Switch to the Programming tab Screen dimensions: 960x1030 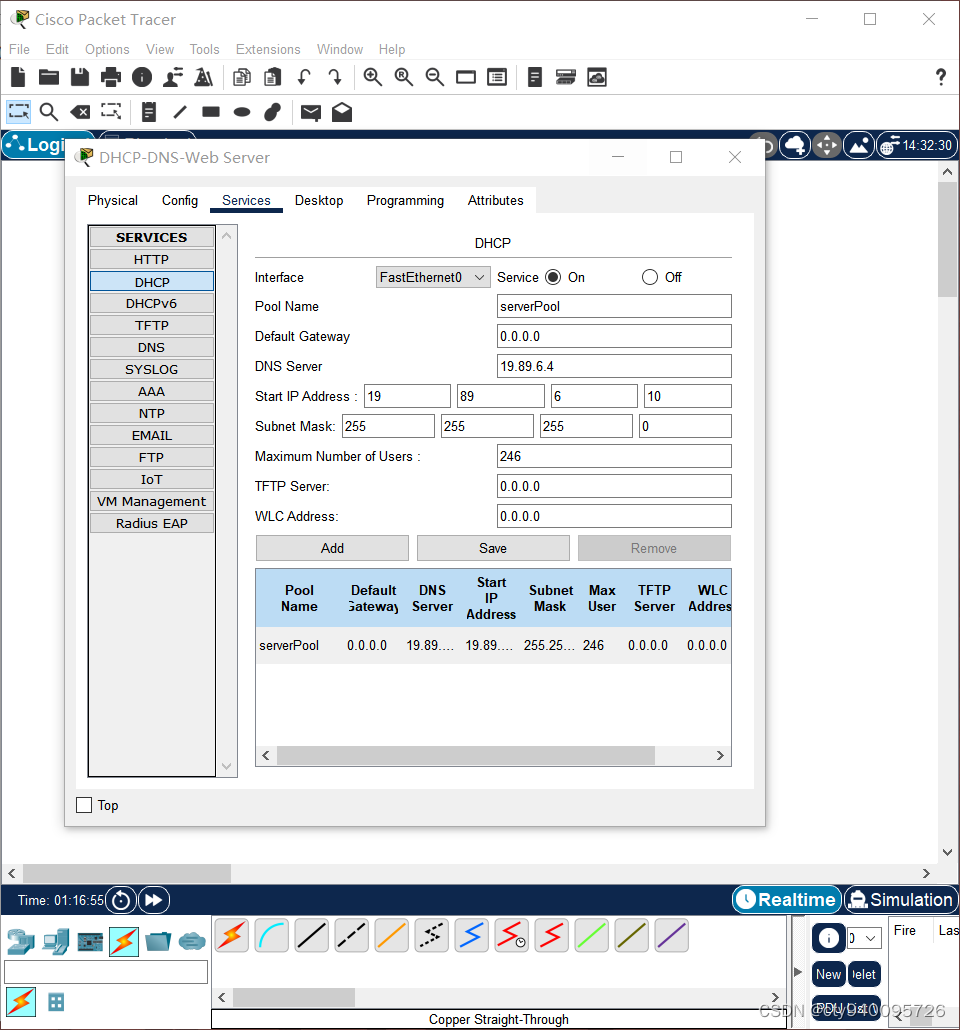pos(405,200)
